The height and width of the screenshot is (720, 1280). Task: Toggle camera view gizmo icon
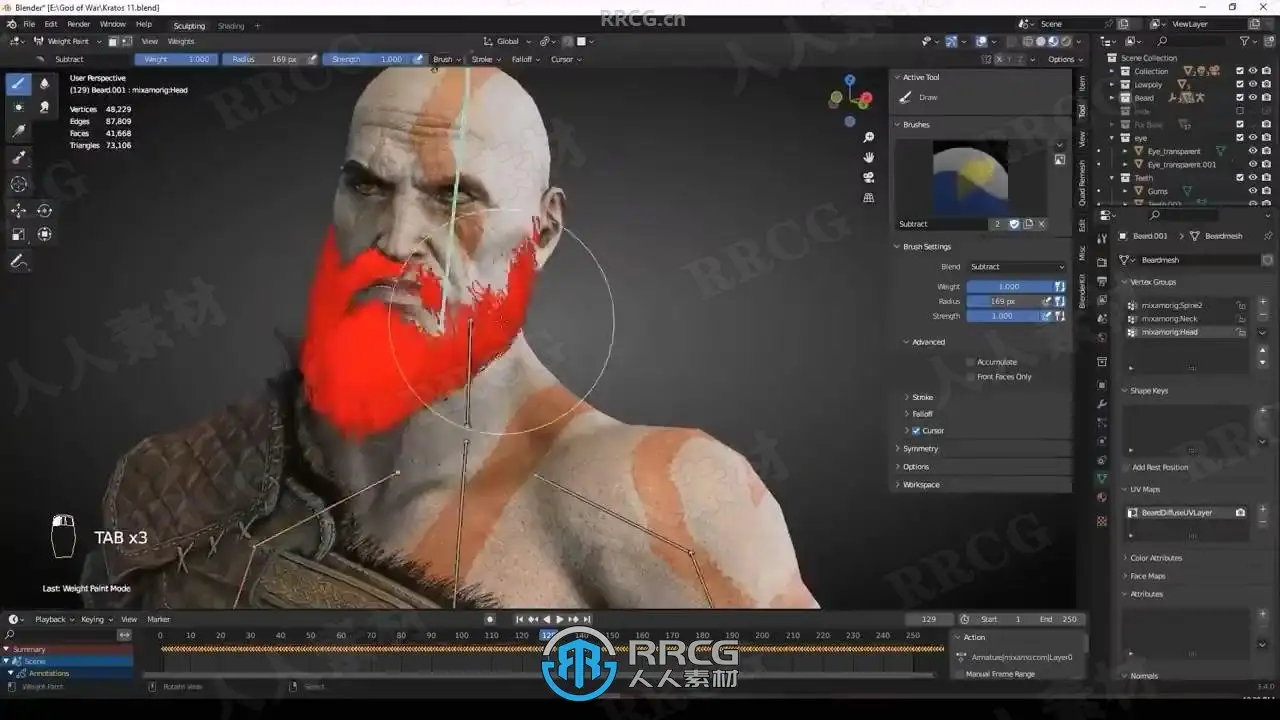(x=869, y=177)
